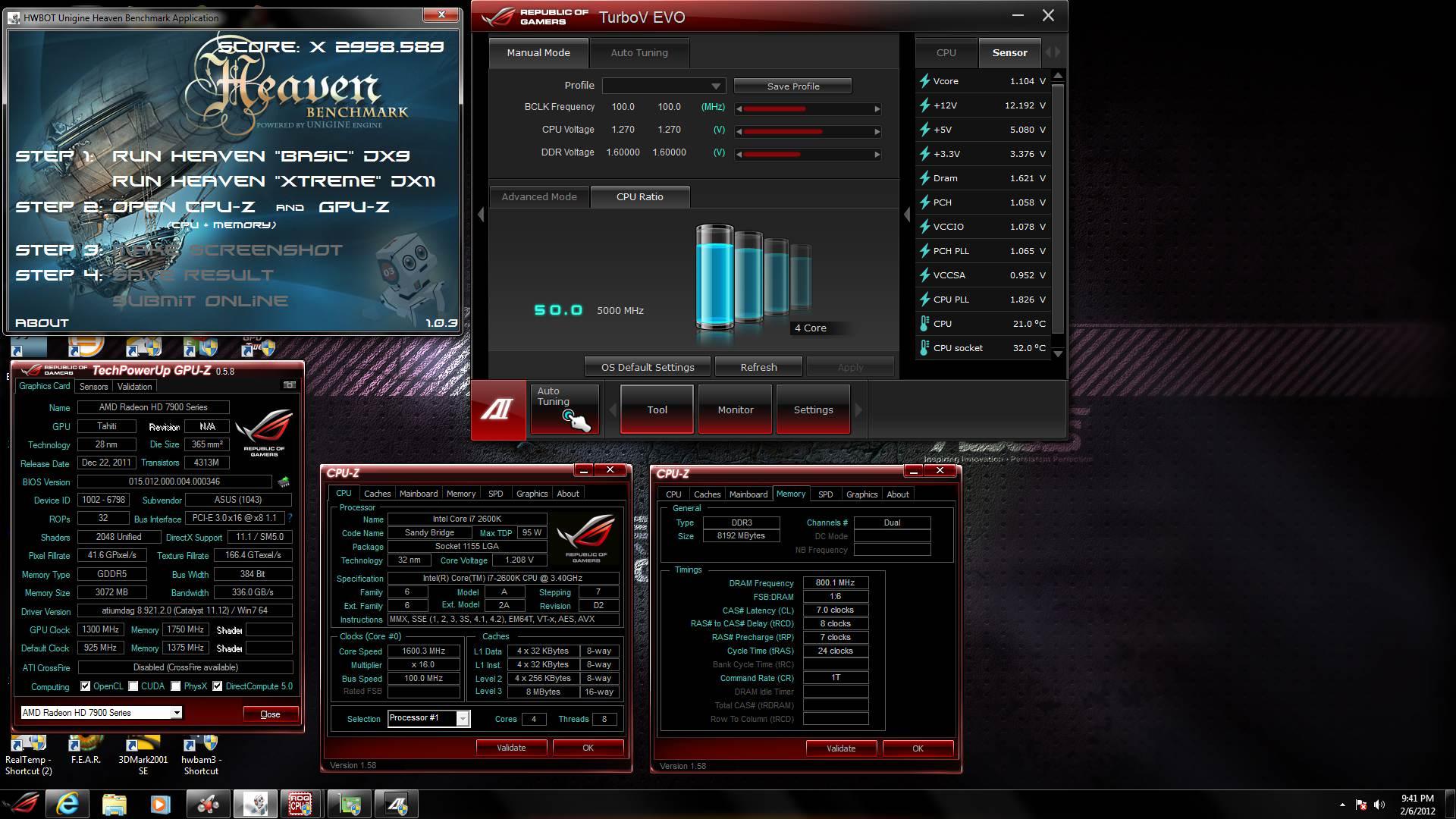Select hwbam3 Shortcut desktop icon
Viewport: 1456px width, 819px height.
pyautogui.click(x=200, y=755)
